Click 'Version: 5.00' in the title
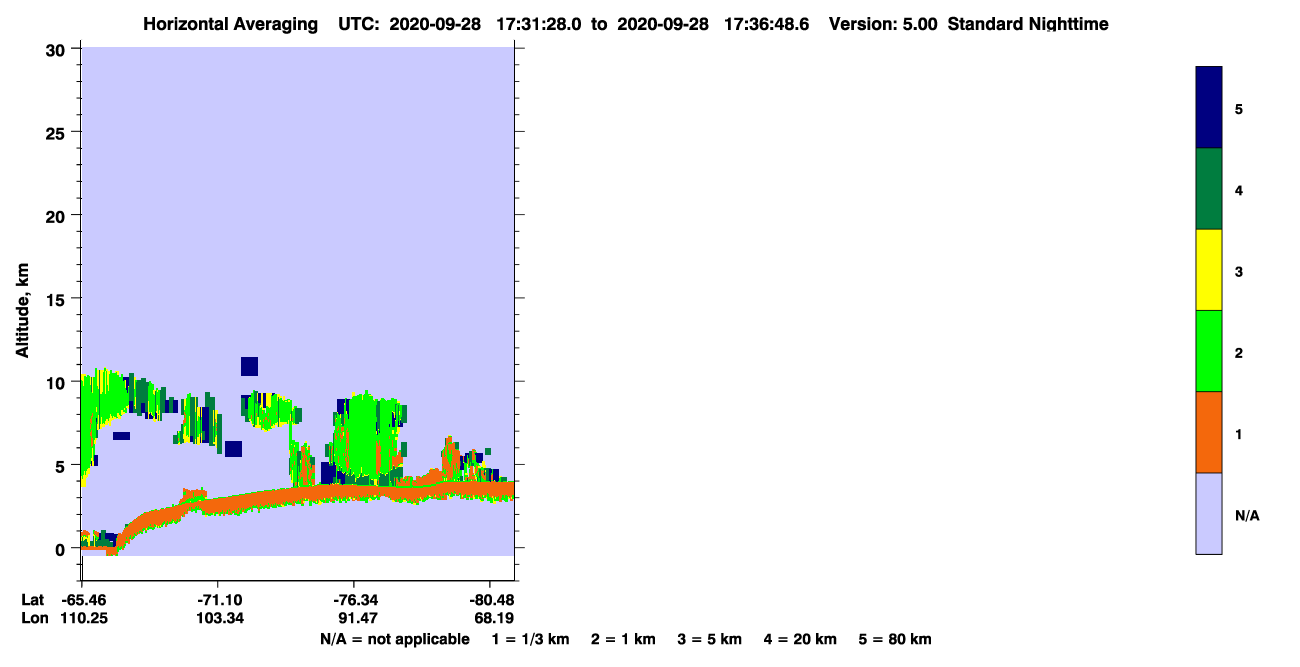 (883, 24)
